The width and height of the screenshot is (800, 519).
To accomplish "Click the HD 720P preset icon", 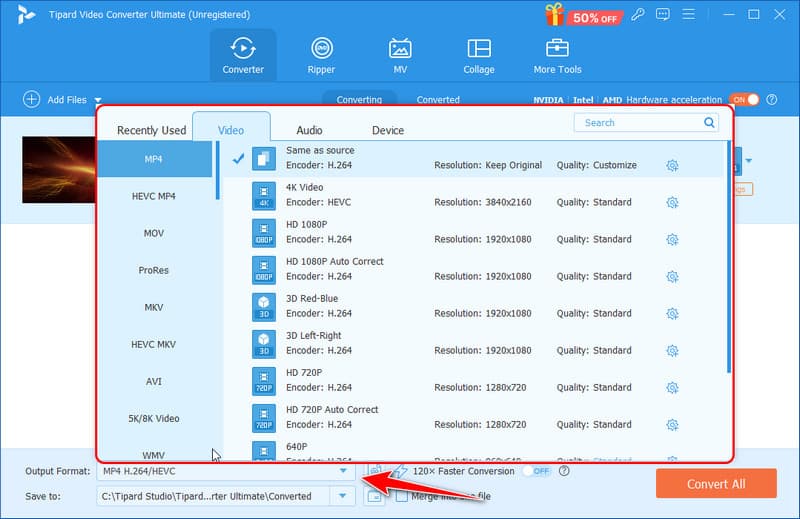I will pos(264,381).
